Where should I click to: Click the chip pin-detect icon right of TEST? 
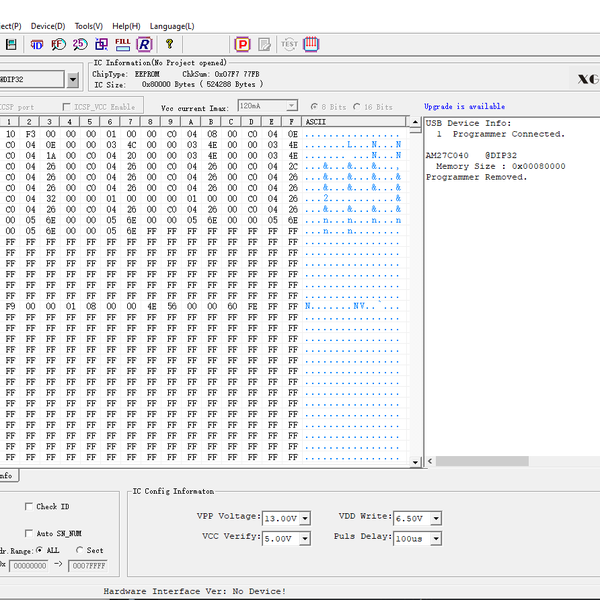(311, 44)
